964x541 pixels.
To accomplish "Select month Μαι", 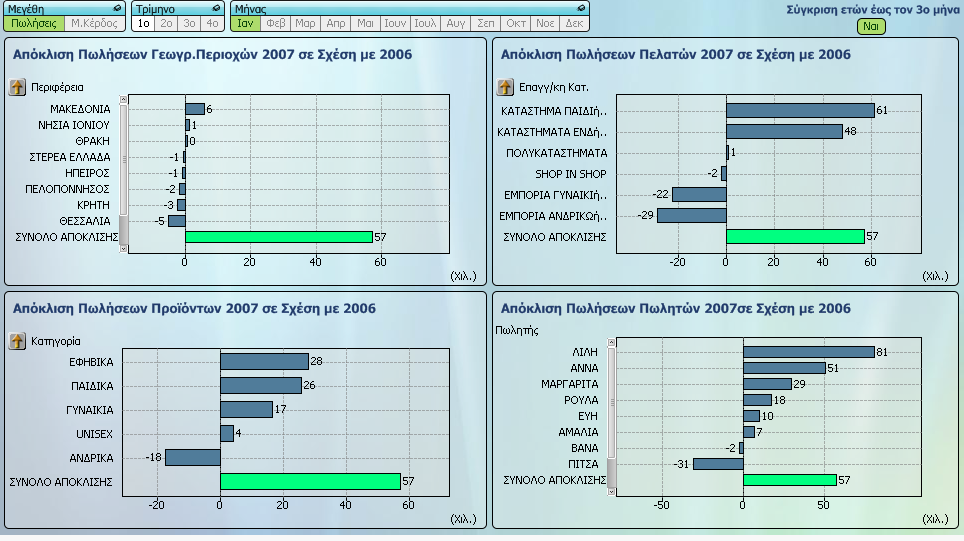I will [x=365, y=23].
